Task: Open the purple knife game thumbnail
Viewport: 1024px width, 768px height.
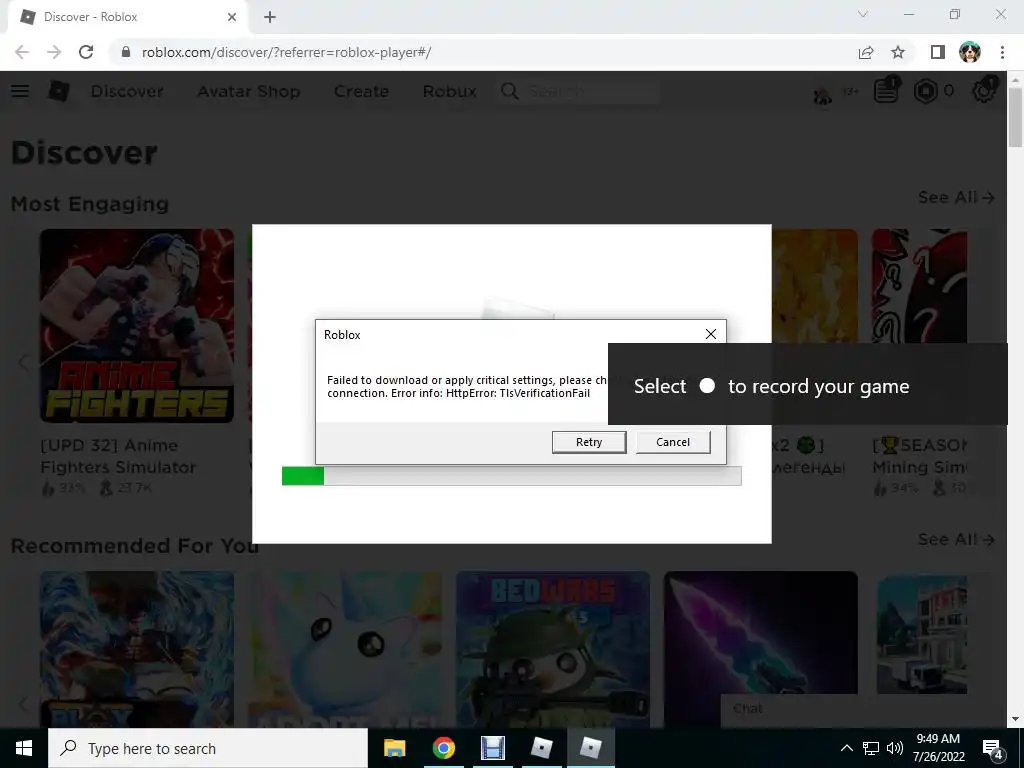Action: pos(761,633)
